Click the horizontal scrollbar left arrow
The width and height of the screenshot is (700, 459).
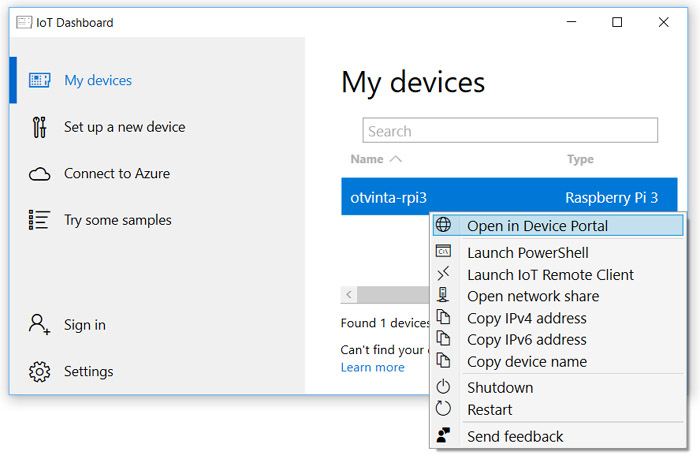349,295
